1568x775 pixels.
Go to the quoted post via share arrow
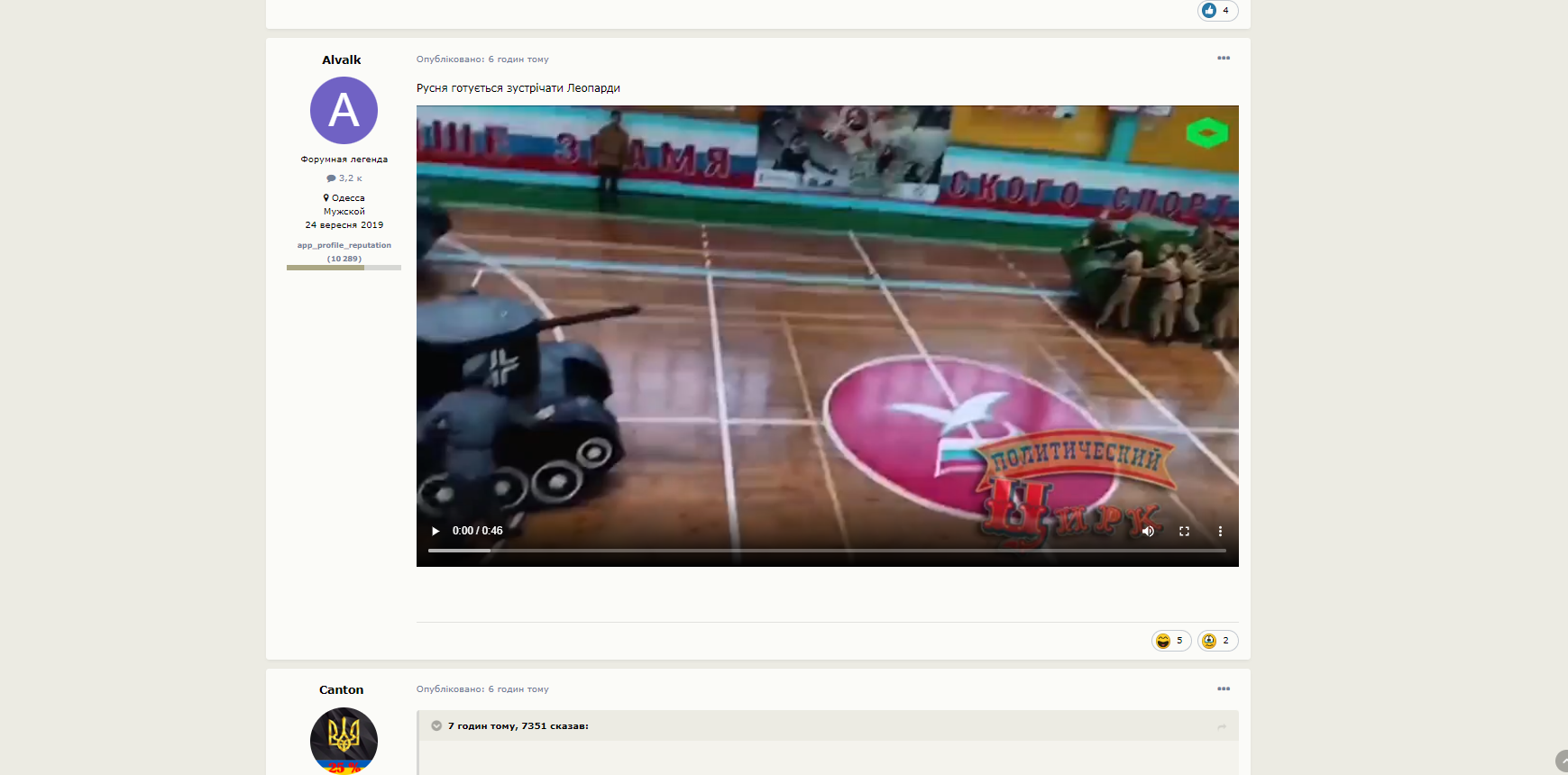[1222, 726]
